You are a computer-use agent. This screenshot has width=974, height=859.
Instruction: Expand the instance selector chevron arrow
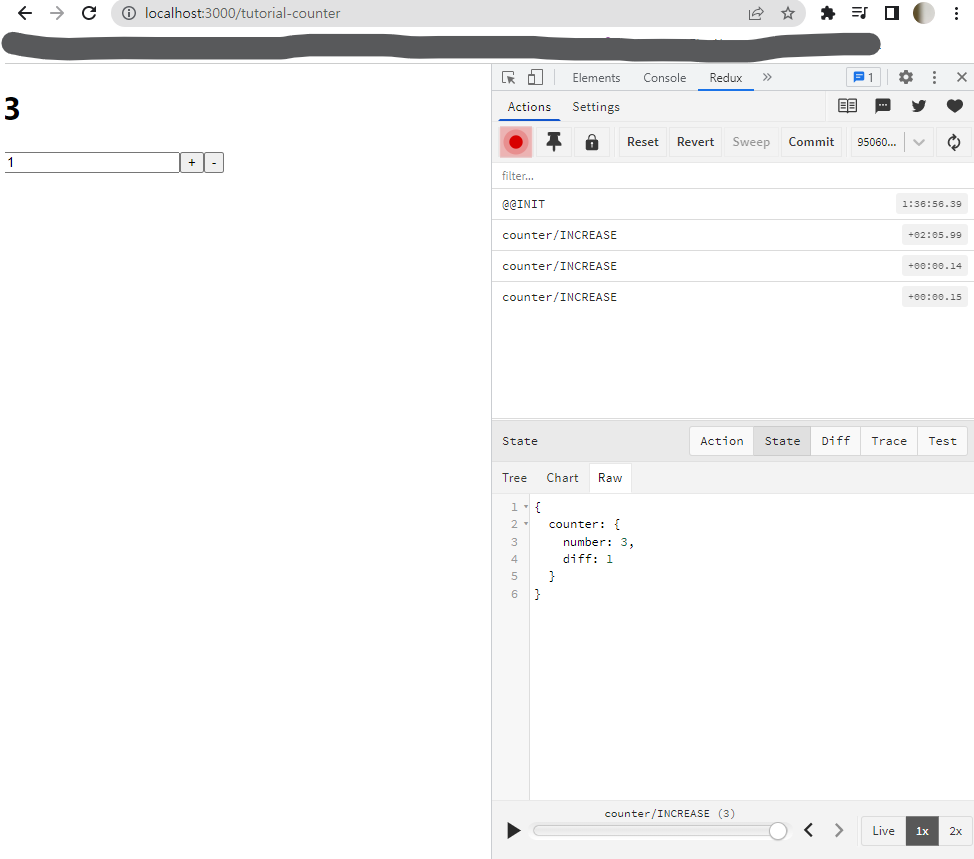[x=919, y=142]
